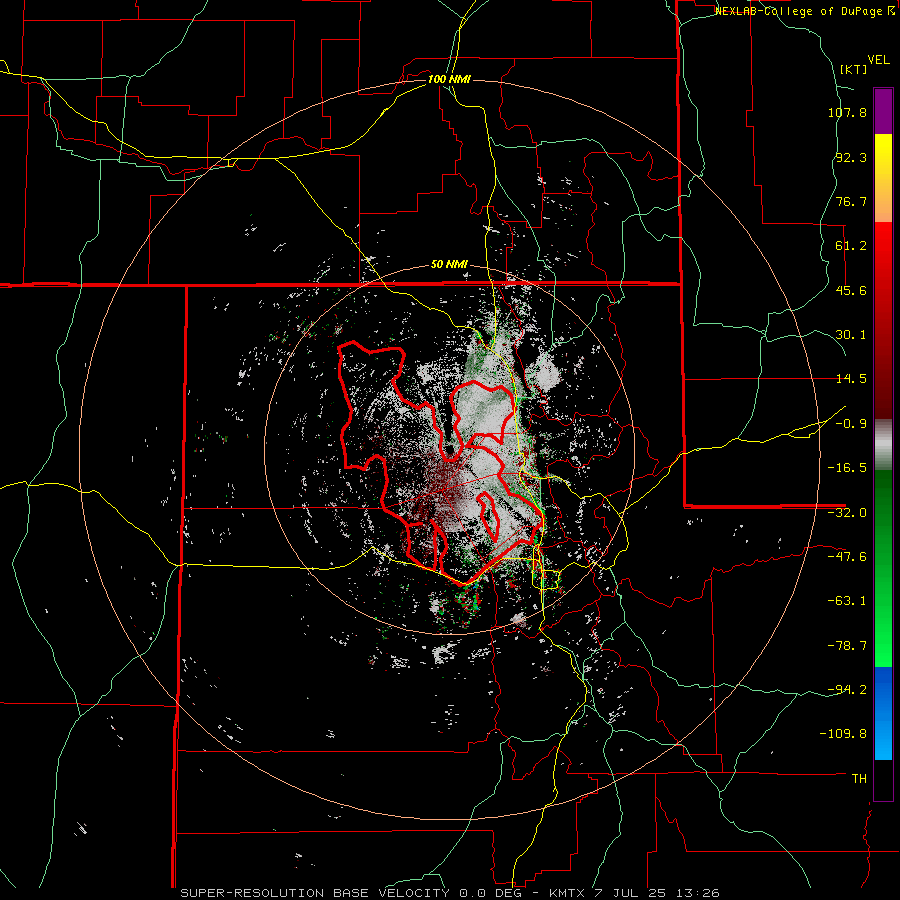Select the -32.0 velocity scale value
The image size is (900, 900).
click(x=847, y=513)
